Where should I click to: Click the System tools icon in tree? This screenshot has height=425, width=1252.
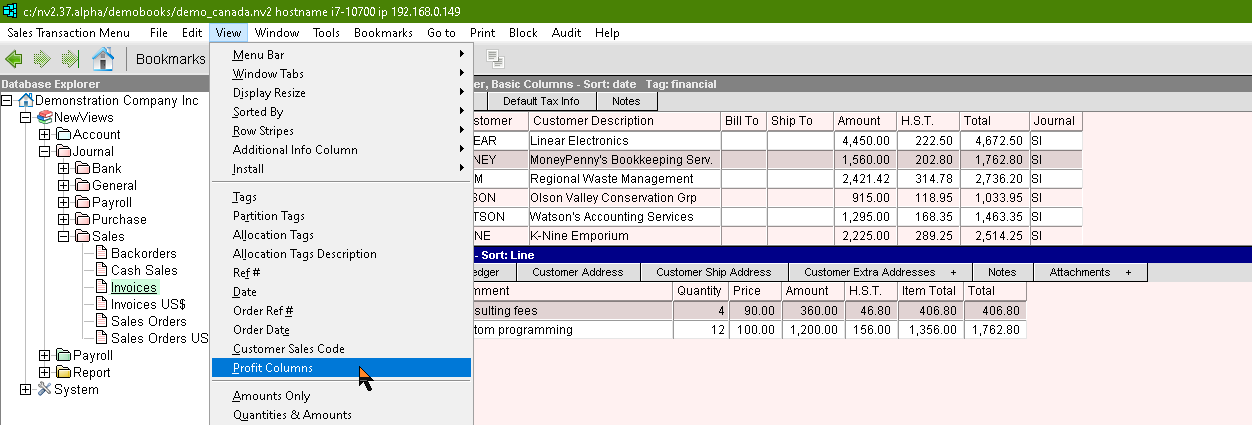(44, 389)
